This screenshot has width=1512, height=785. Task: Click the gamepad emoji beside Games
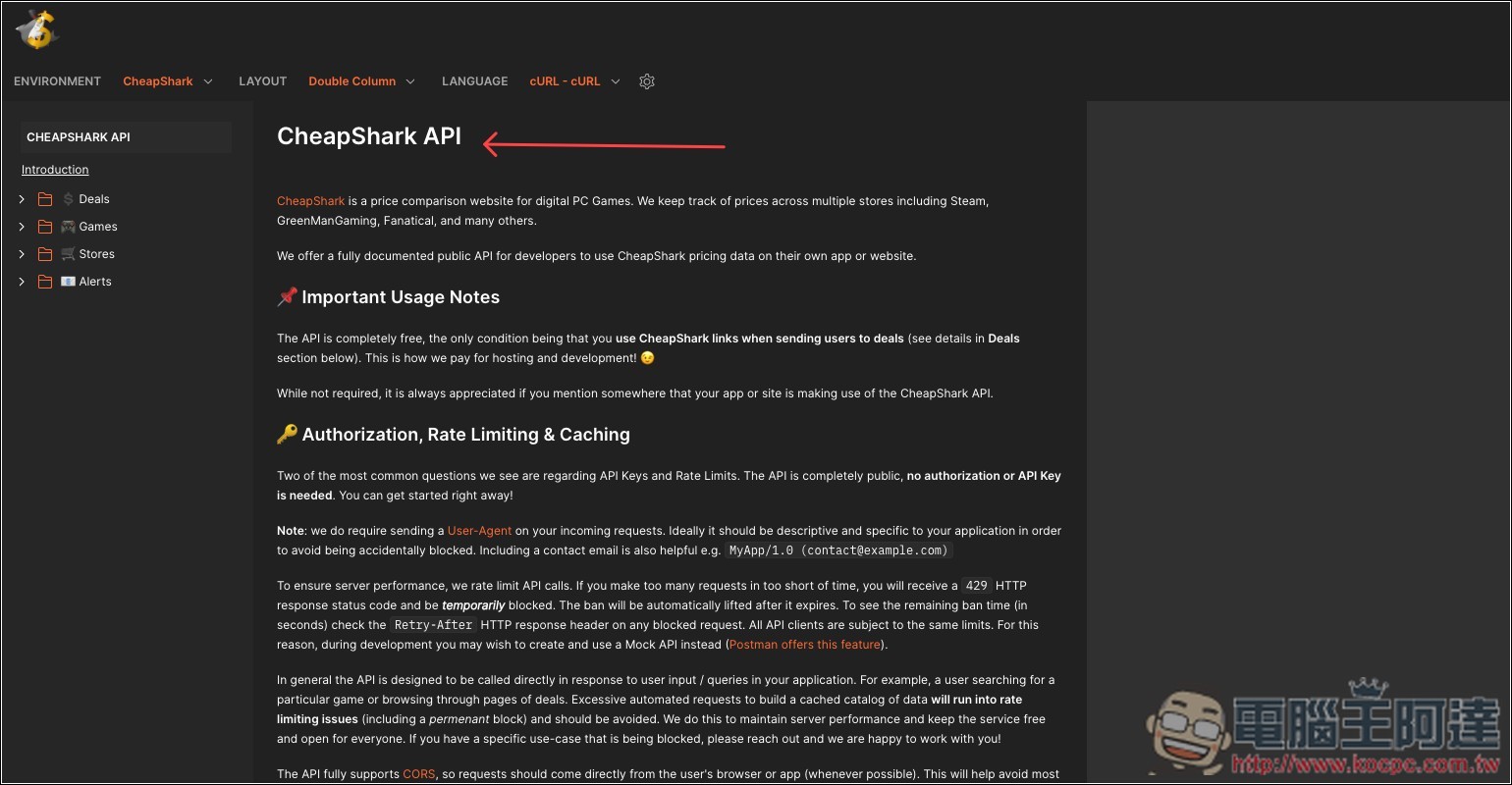(x=68, y=227)
